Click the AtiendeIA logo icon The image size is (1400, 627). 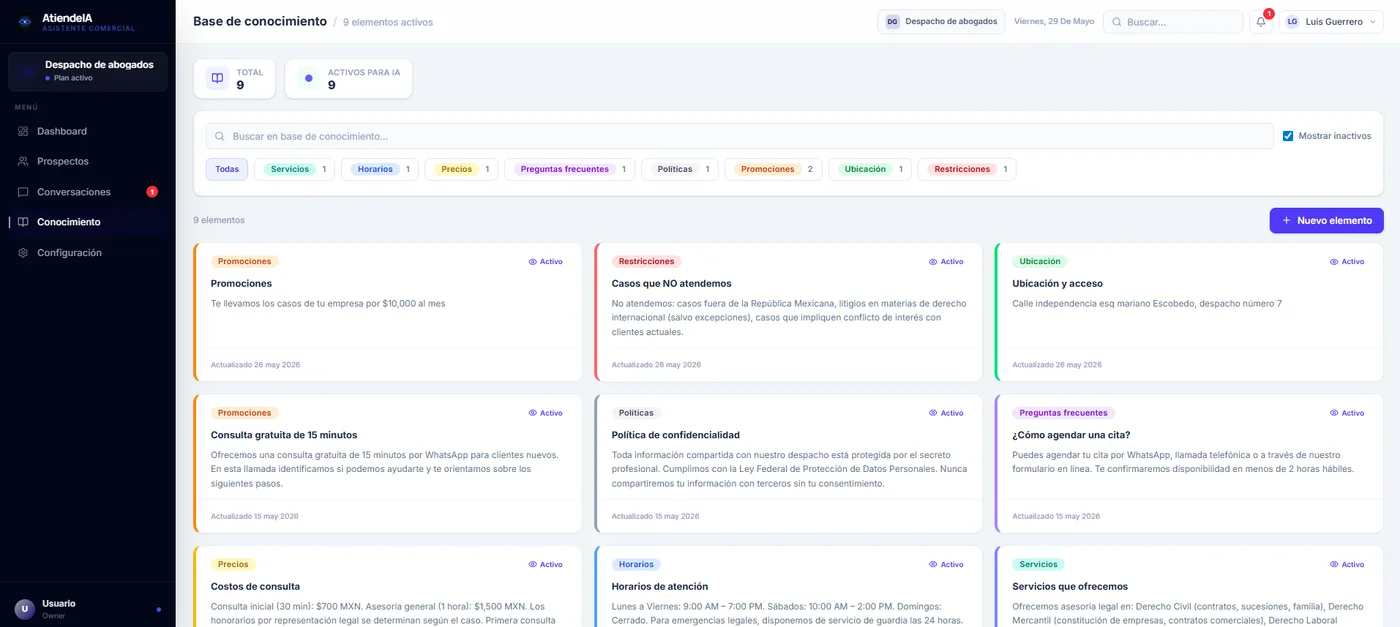(25, 22)
